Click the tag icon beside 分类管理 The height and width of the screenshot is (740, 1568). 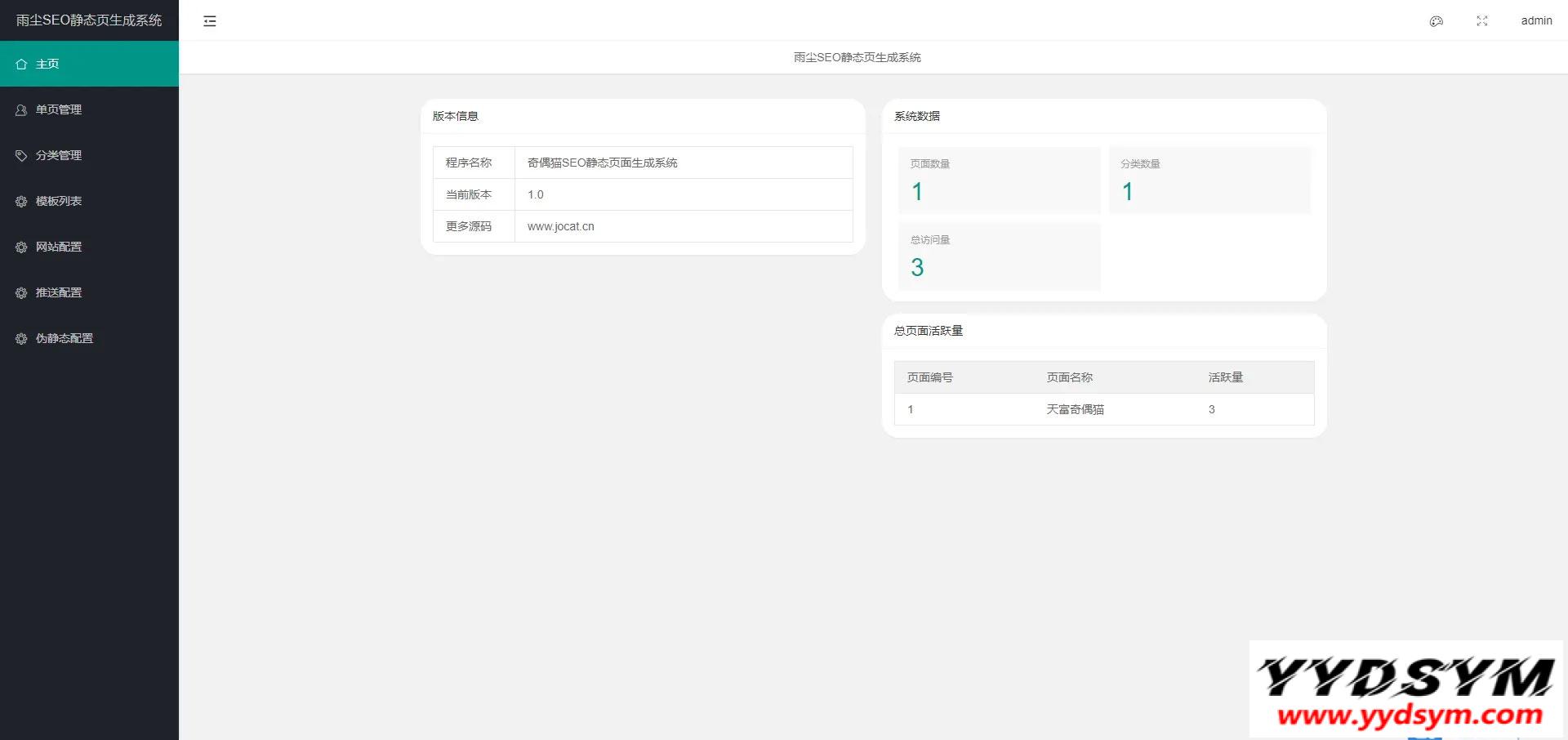(21, 155)
